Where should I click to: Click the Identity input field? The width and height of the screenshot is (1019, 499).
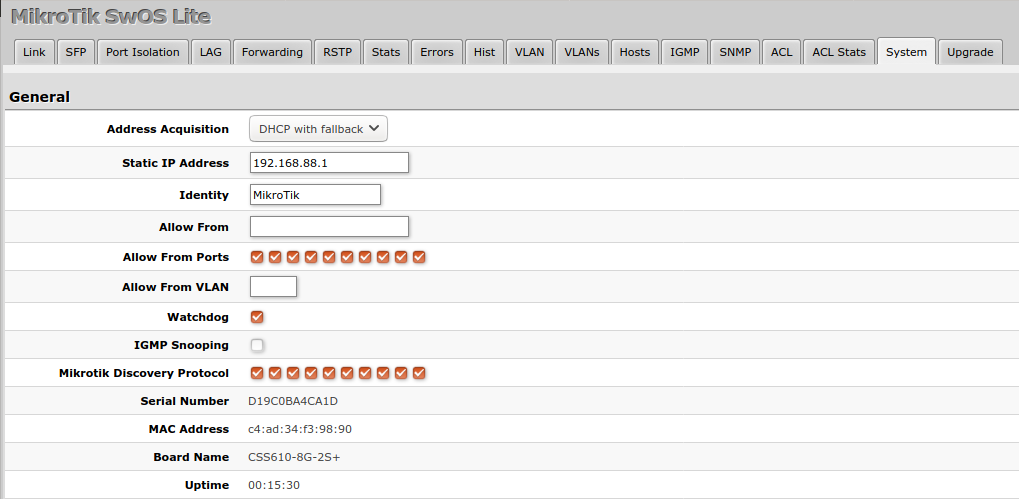(x=315, y=194)
